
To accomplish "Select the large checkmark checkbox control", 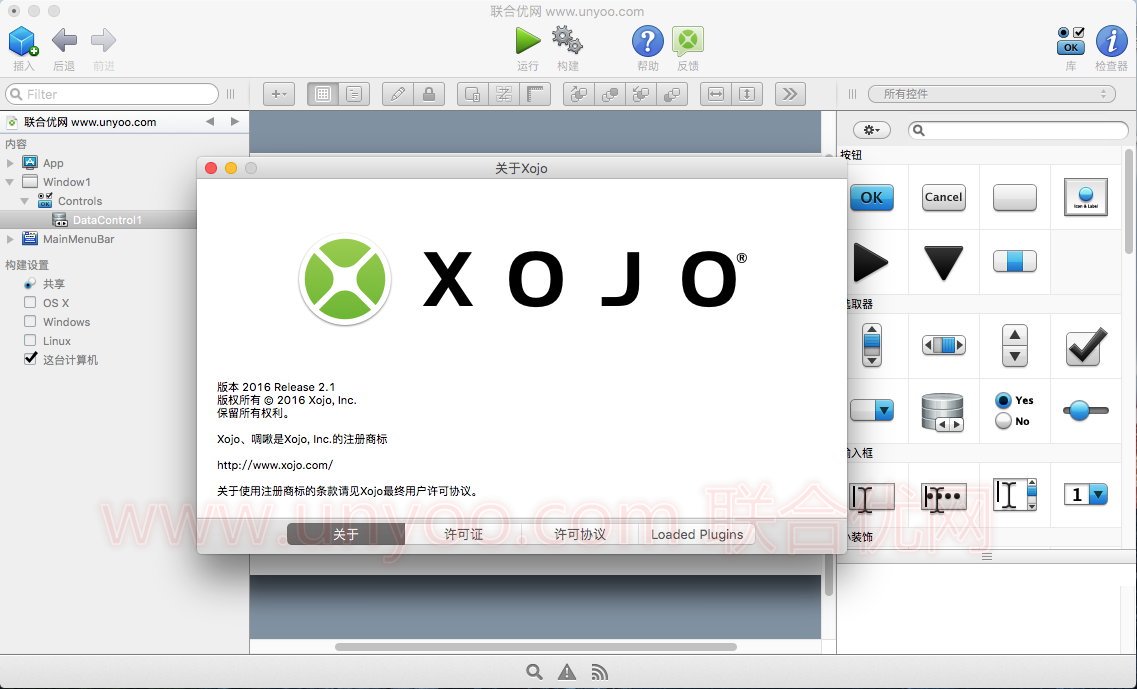I will tap(1086, 346).
